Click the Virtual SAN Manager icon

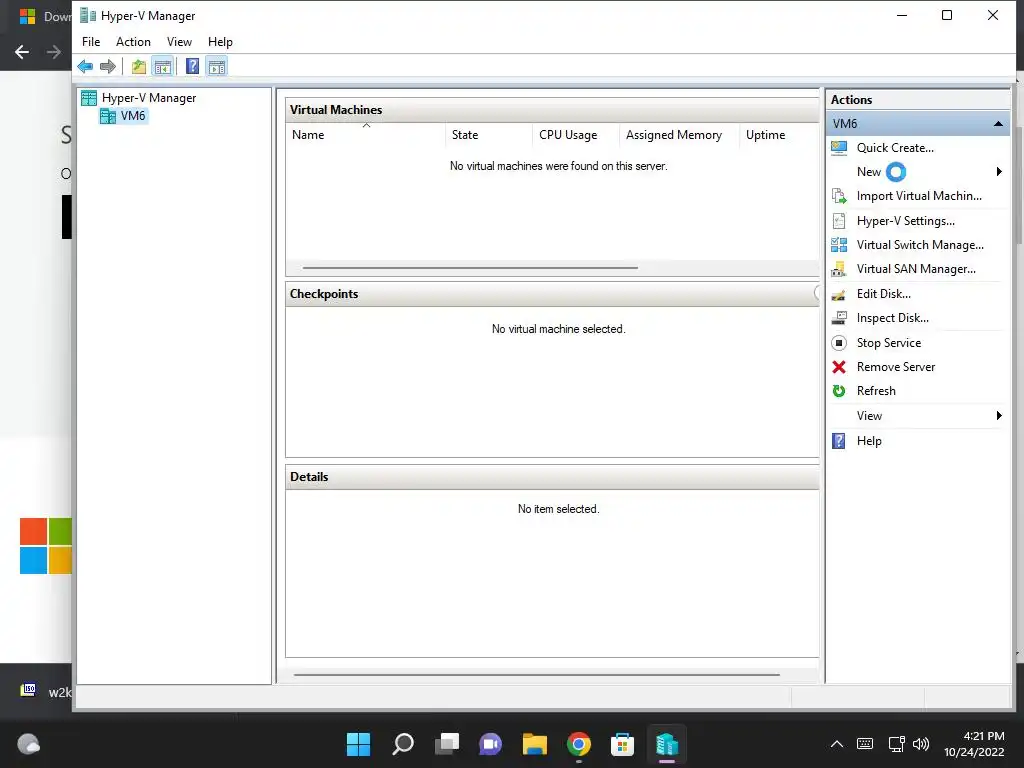[839, 269]
